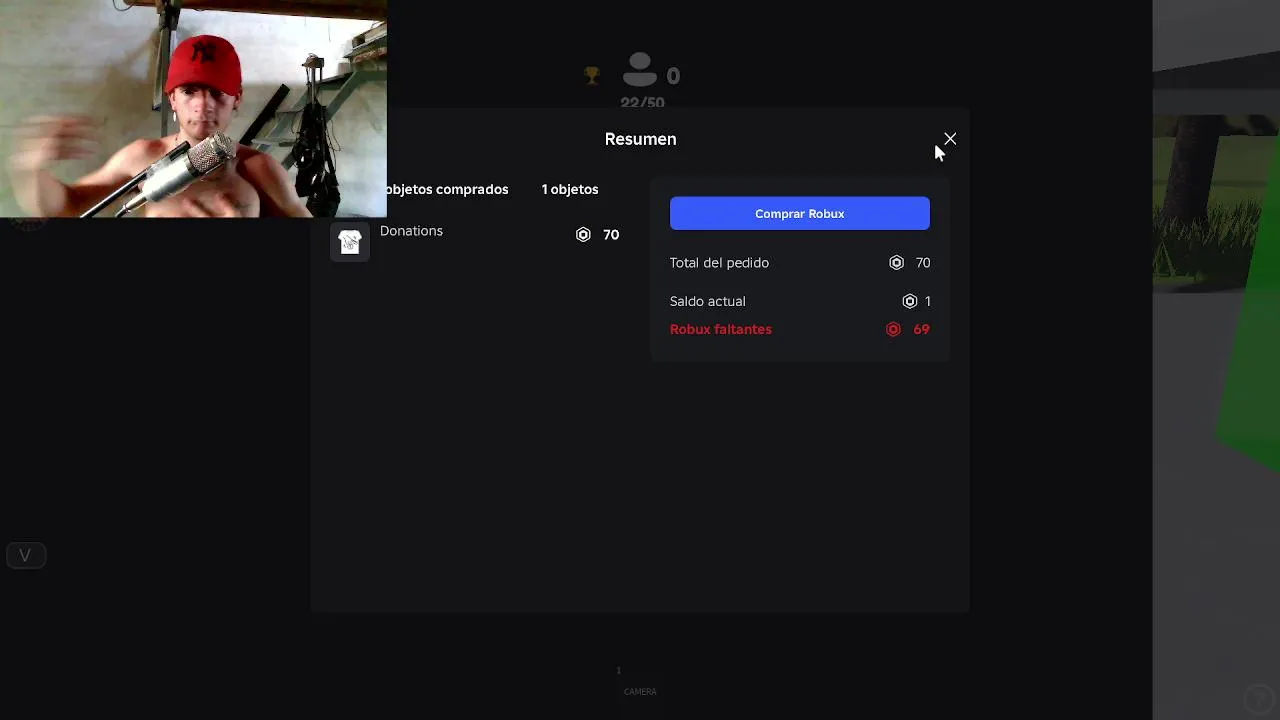
Task: Click the 22/50 player count
Action: pos(642,103)
